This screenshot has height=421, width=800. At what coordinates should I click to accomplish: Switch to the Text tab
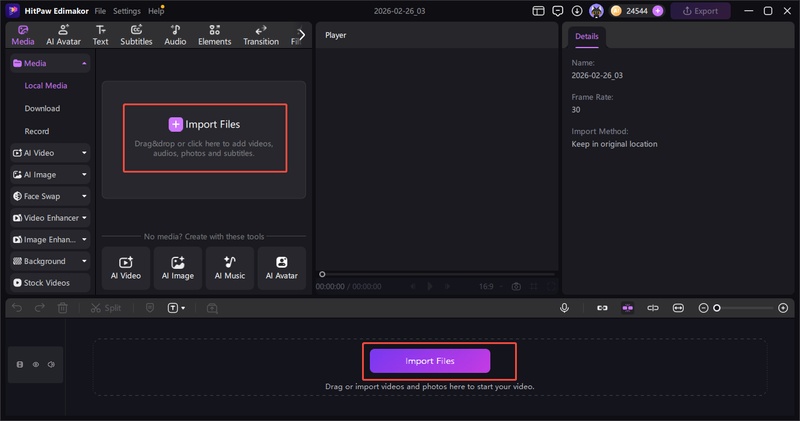[101, 35]
